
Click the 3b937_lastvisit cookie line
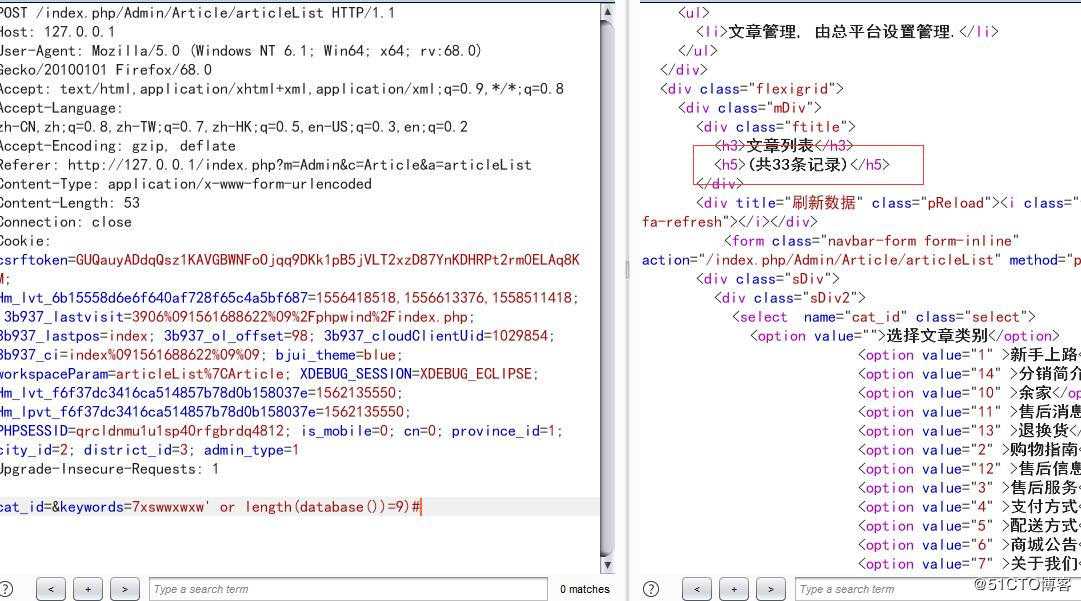pos(239,317)
